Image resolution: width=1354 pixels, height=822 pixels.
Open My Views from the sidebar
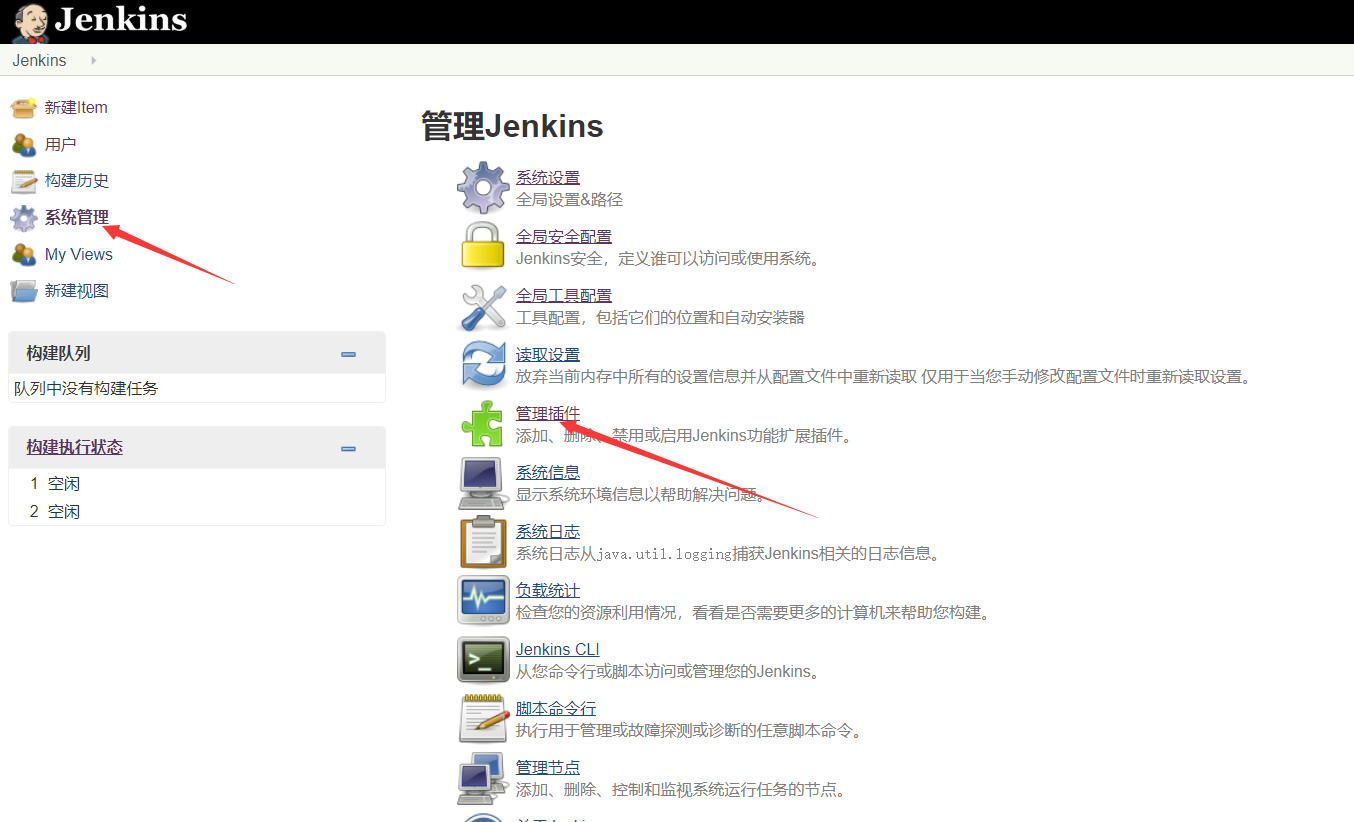[78, 254]
